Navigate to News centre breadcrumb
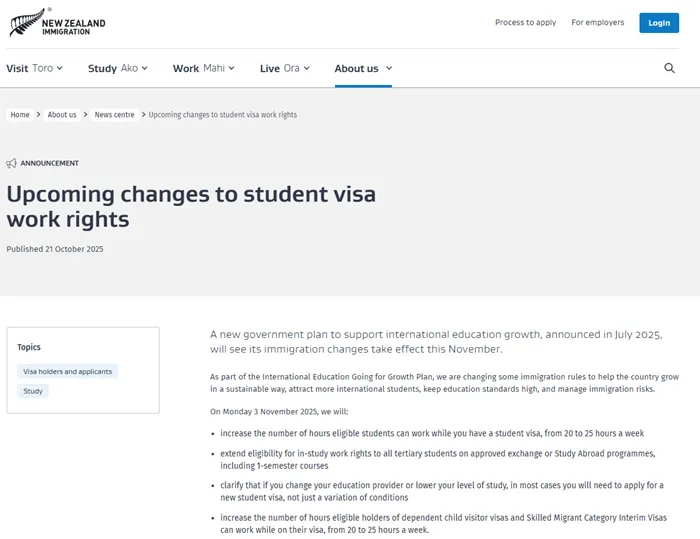The height and width of the screenshot is (539, 700). coord(114,115)
